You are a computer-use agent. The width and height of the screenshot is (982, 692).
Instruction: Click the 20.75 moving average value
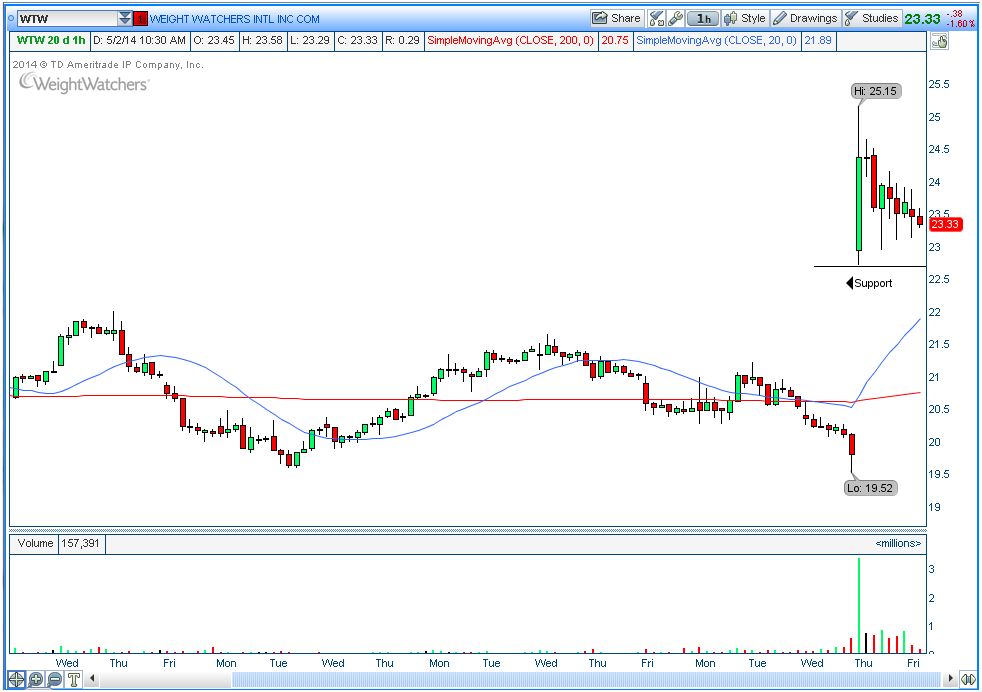pos(615,40)
